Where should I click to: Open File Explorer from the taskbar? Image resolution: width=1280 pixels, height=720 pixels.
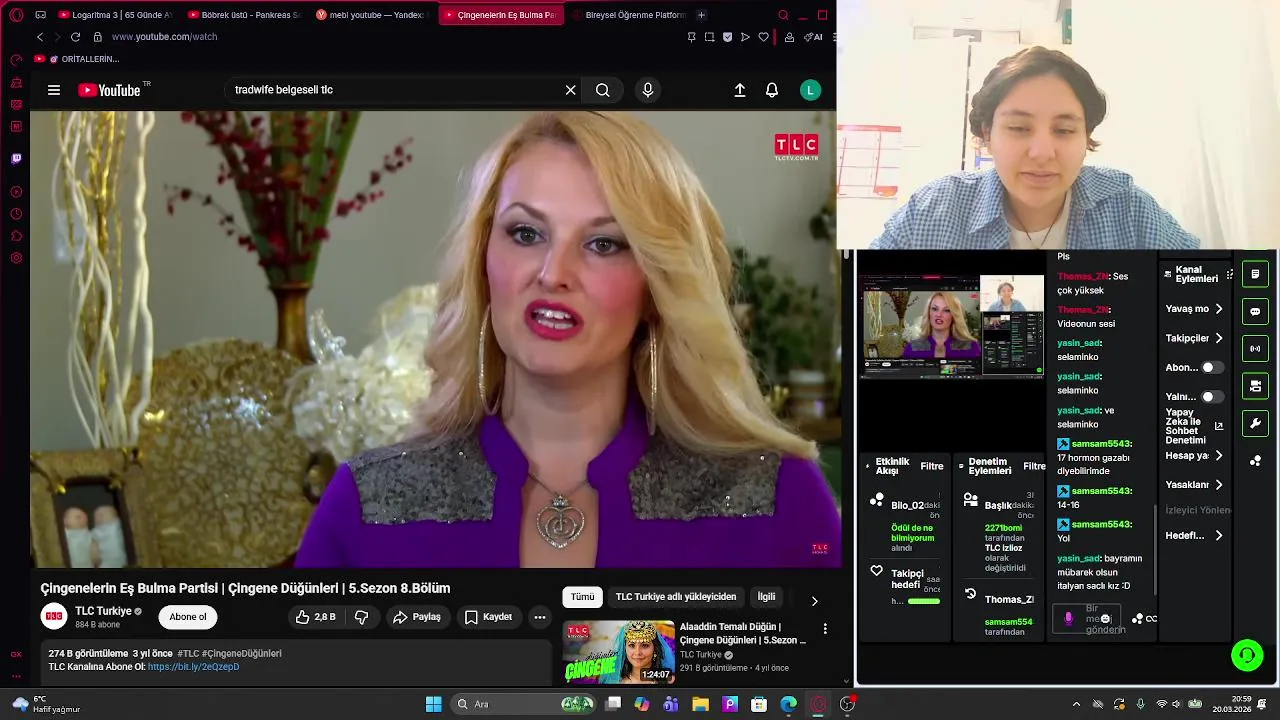point(700,704)
